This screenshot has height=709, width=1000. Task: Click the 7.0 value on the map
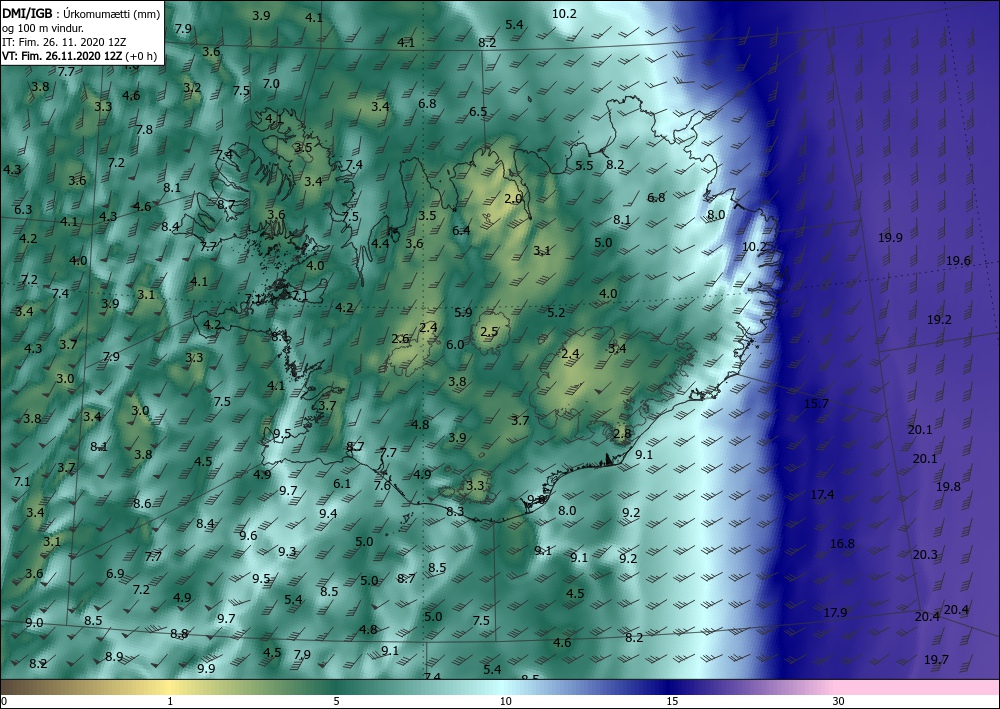pyautogui.click(x=271, y=84)
